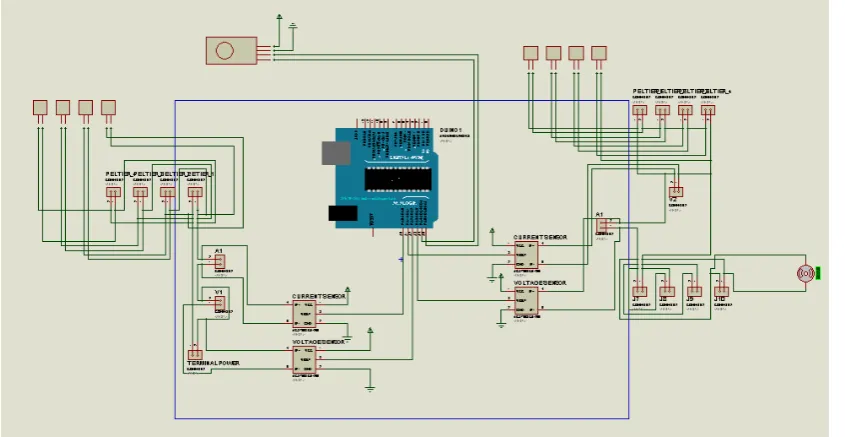The width and height of the screenshot is (845, 437).
Task: Select fourth PELTIER connector in the left row
Action: click(195, 192)
